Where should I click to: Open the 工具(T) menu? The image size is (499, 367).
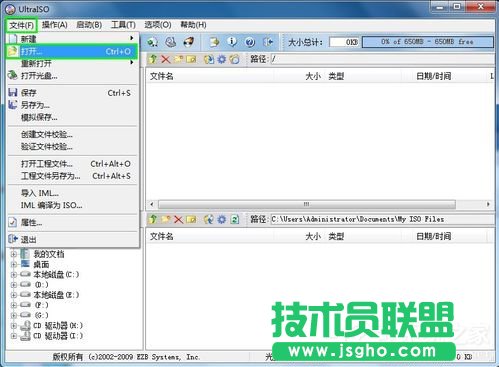click(123, 25)
